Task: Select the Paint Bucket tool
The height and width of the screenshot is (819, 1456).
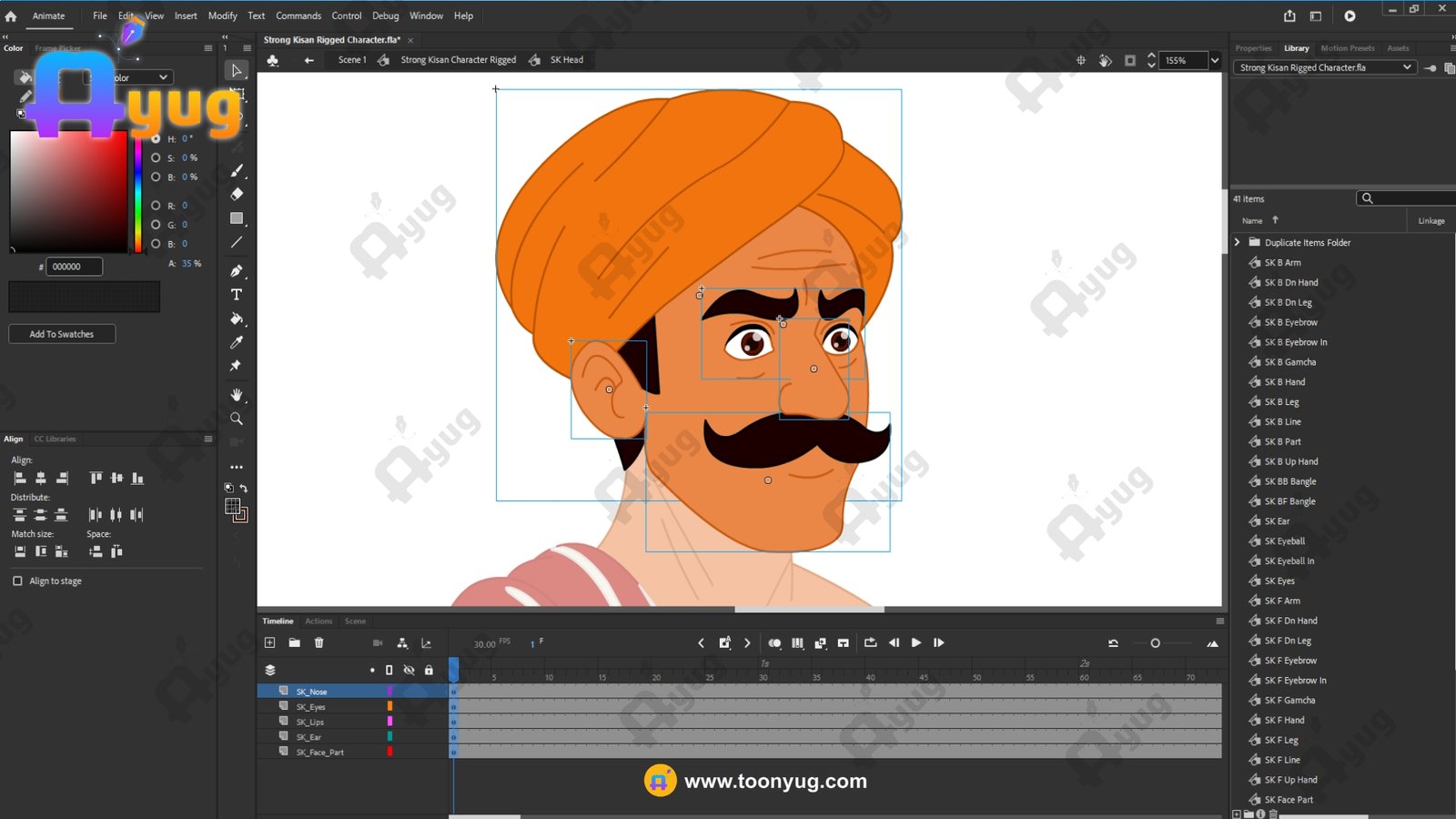Action: [x=237, y=318]
